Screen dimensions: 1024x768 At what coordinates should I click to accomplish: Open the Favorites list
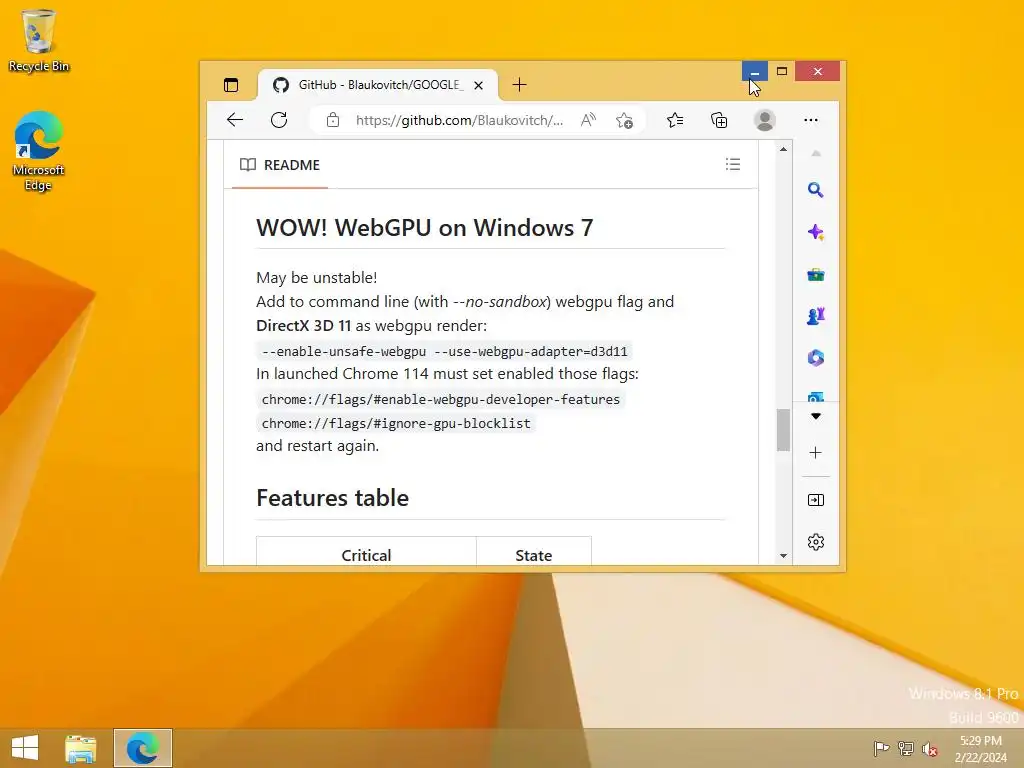coord(675,120)
